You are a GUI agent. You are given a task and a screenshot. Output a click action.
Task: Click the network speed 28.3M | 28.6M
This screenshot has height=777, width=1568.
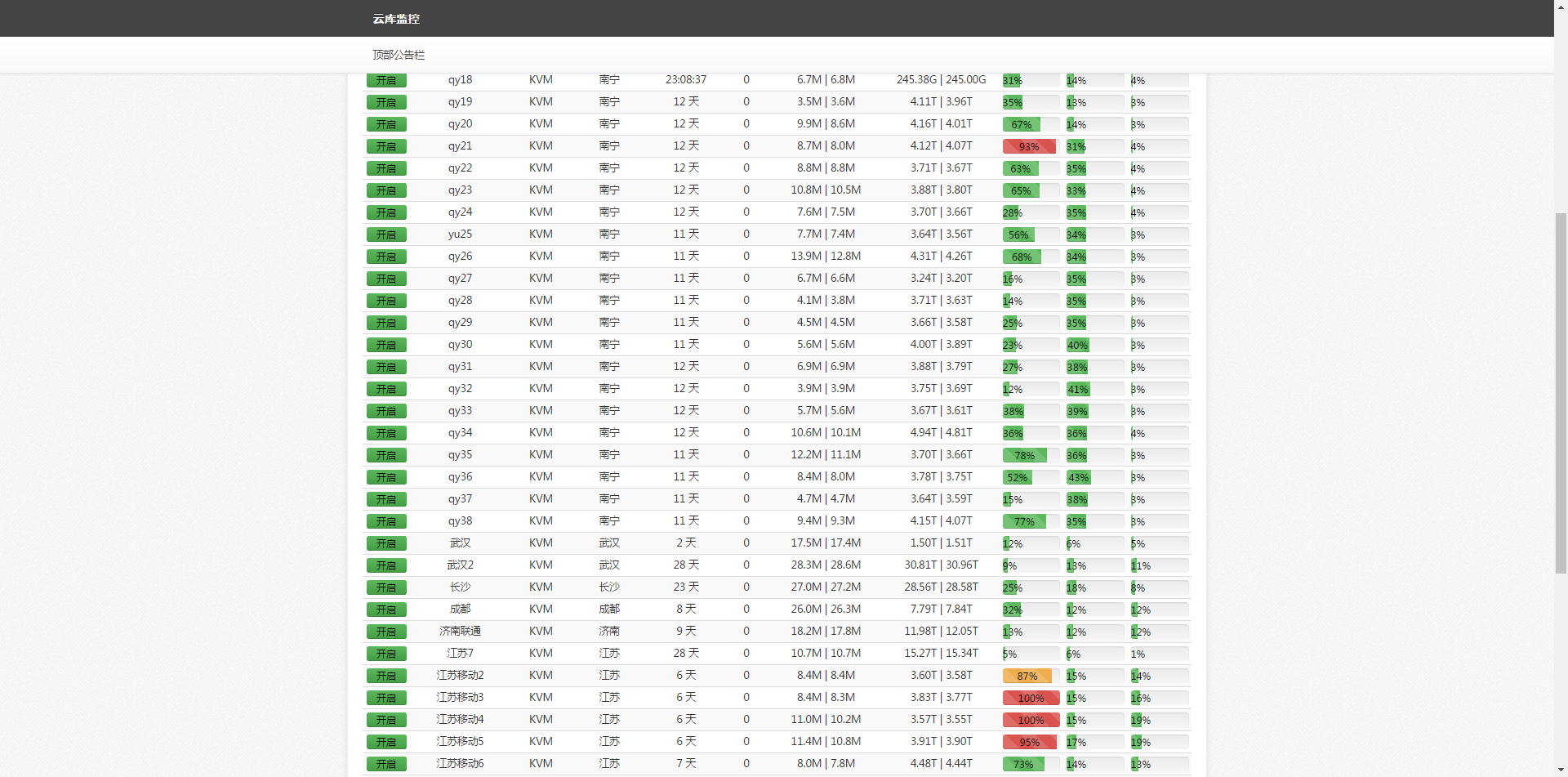pos(826,565)
